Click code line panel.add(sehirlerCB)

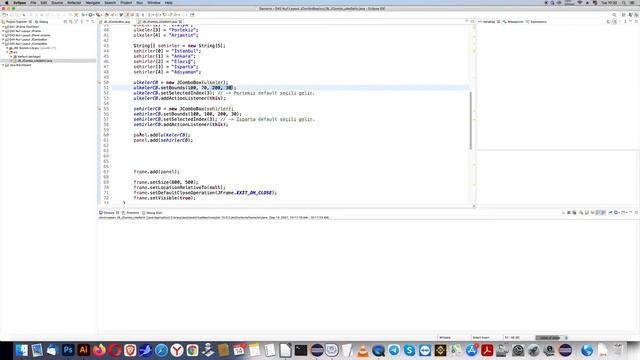point(163,140)
